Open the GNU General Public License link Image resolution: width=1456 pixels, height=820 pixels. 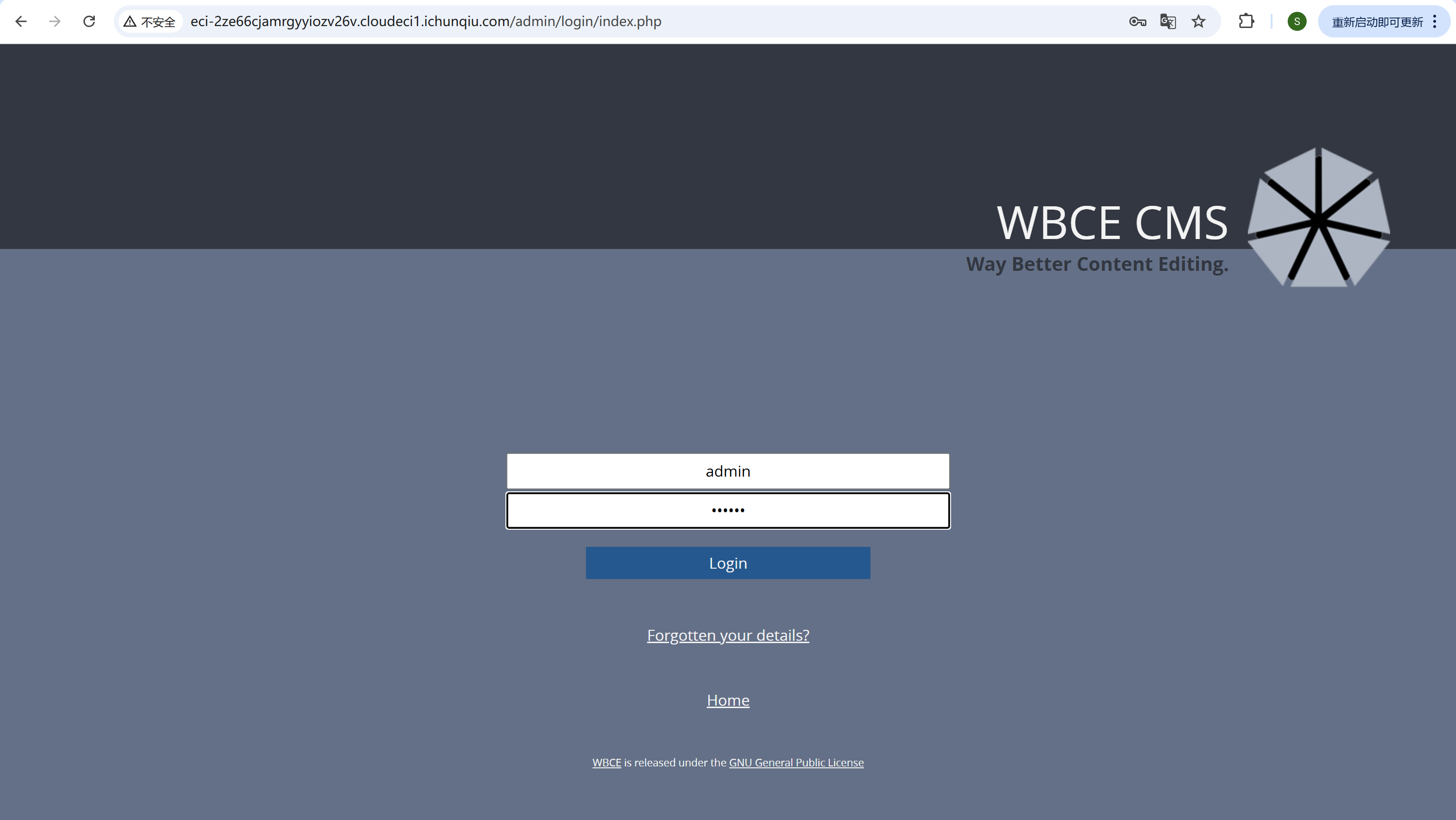pyautogui.click(x=797, y=763)
